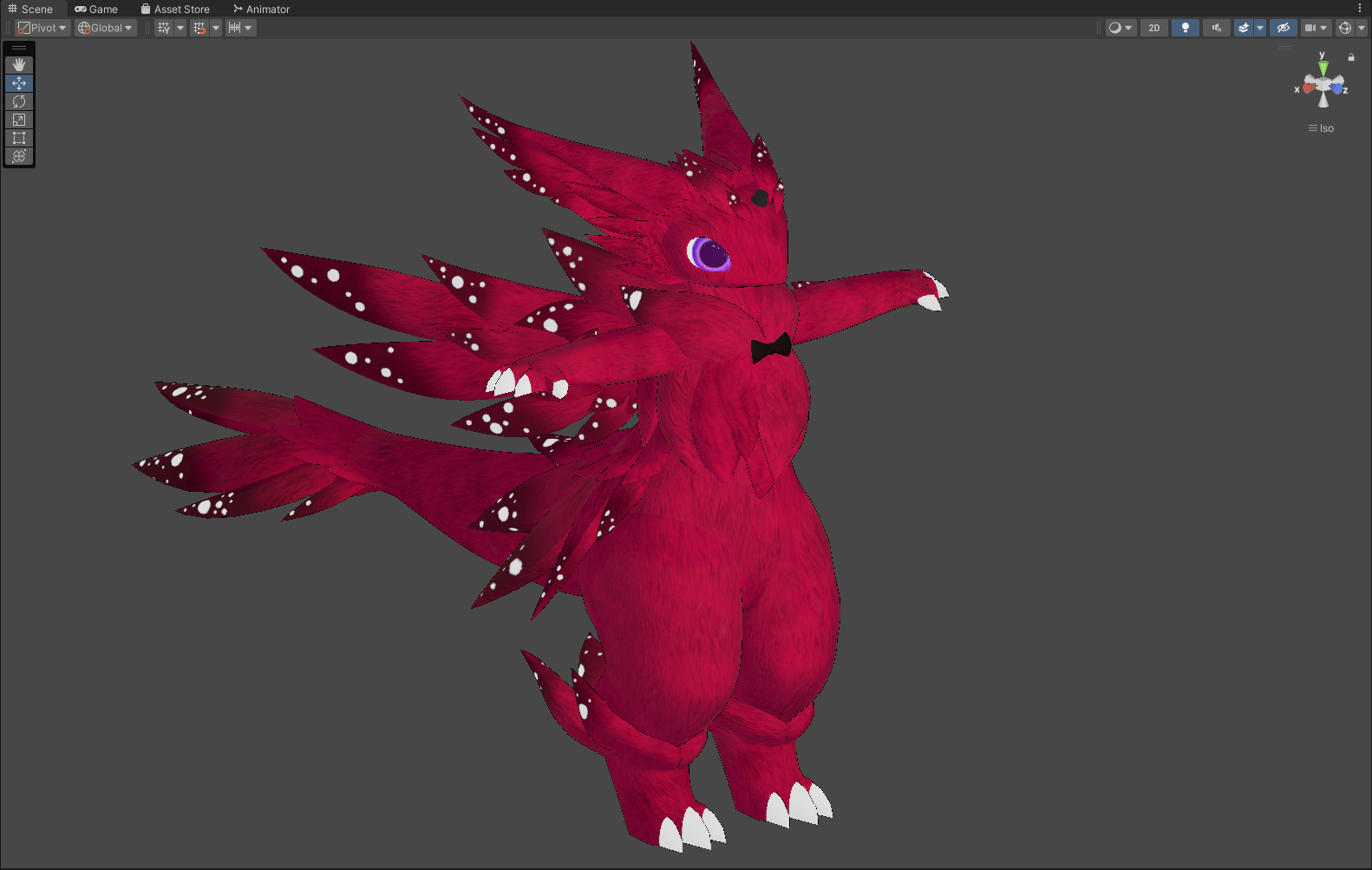1372x870 pixels.
Task: Open the Global handle rotation dropdown
Action: coord(106,28)
